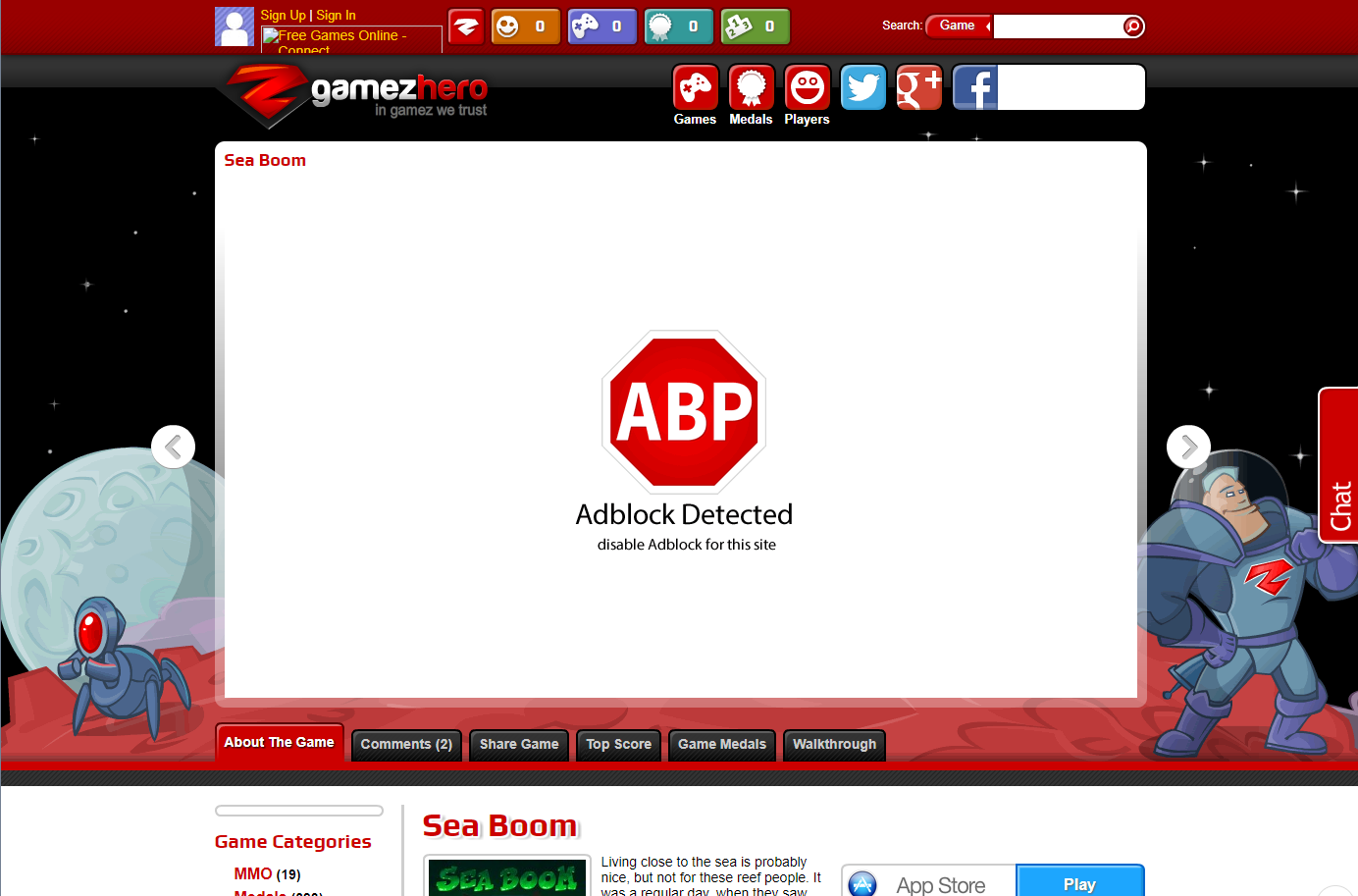Image resolution: width=1358 pixels, height=896 pixels.
Task: Click the left carousel arrow
Action: pyautogui.click(x=173, y=447)
